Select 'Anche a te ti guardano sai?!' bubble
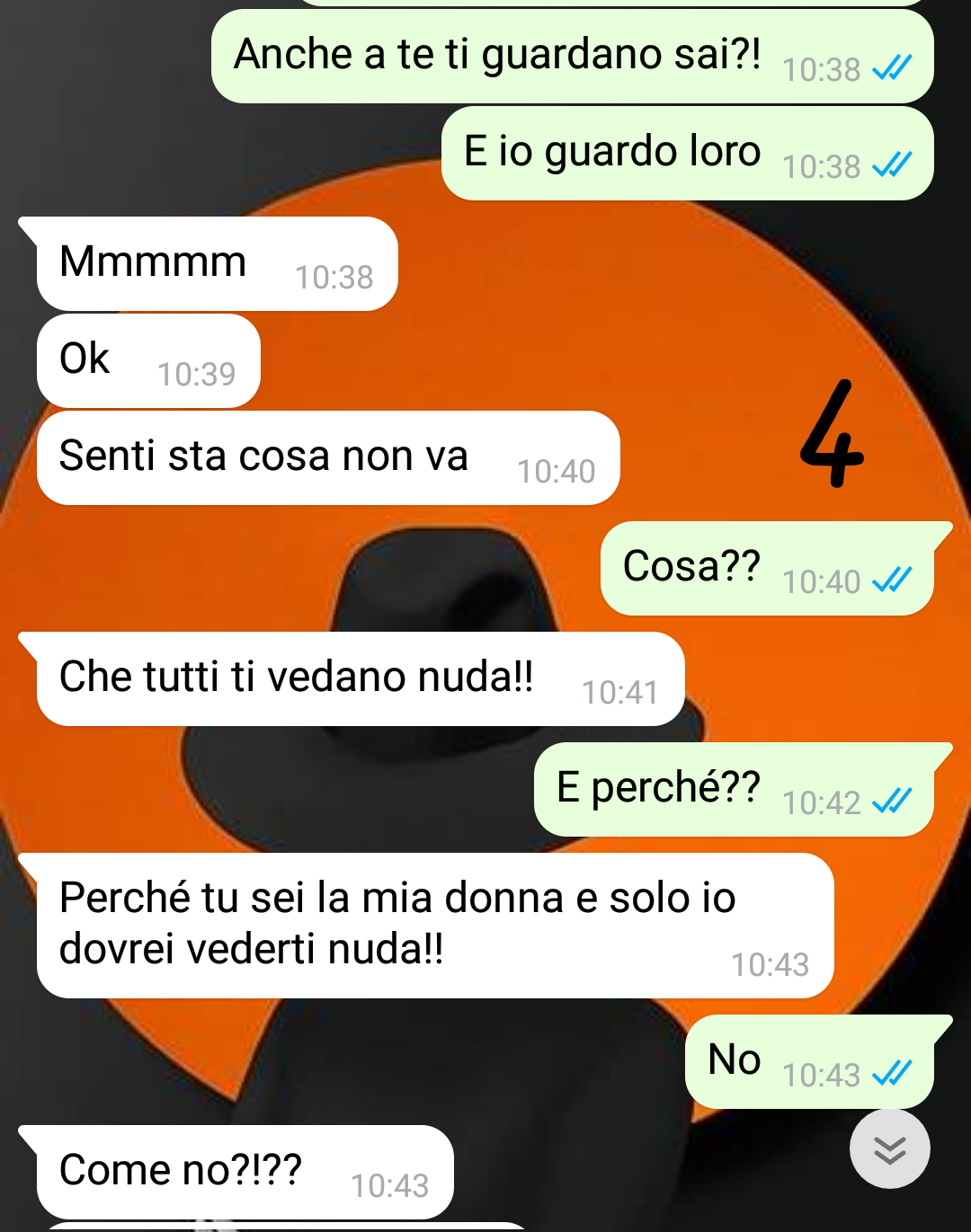The width and height of the screenshot is (971, 1232). point(573,56)
